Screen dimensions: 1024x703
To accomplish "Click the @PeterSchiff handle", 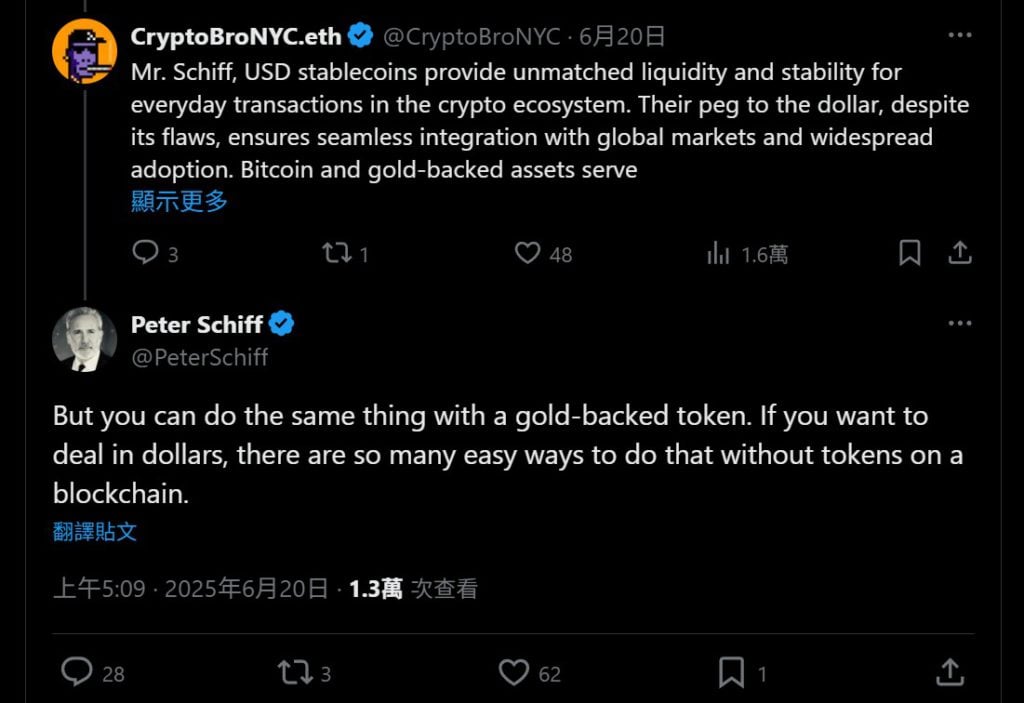I will pyautogui.click(x=200, y=357).
